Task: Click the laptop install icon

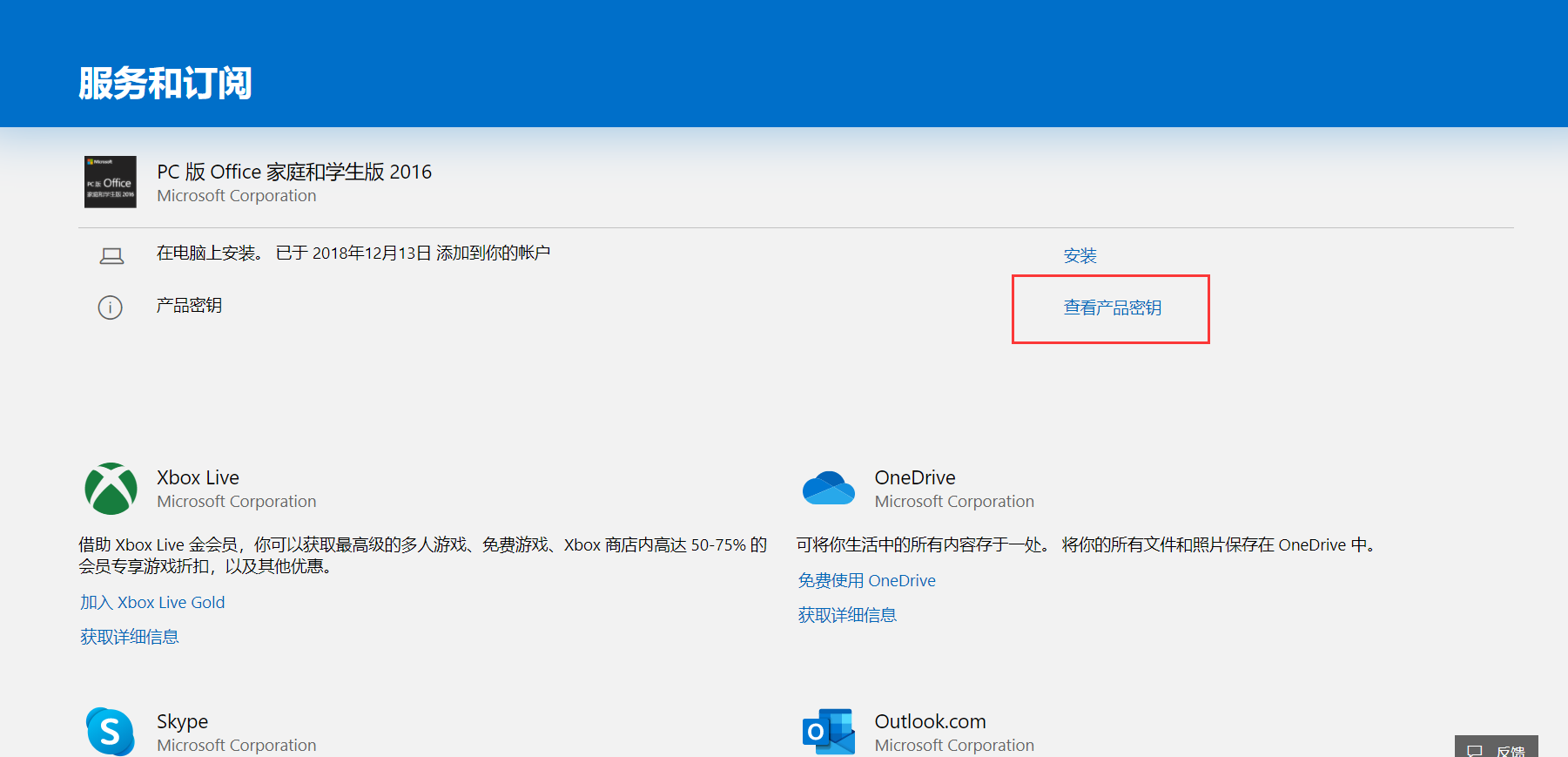Action: [x=111, y=256]
